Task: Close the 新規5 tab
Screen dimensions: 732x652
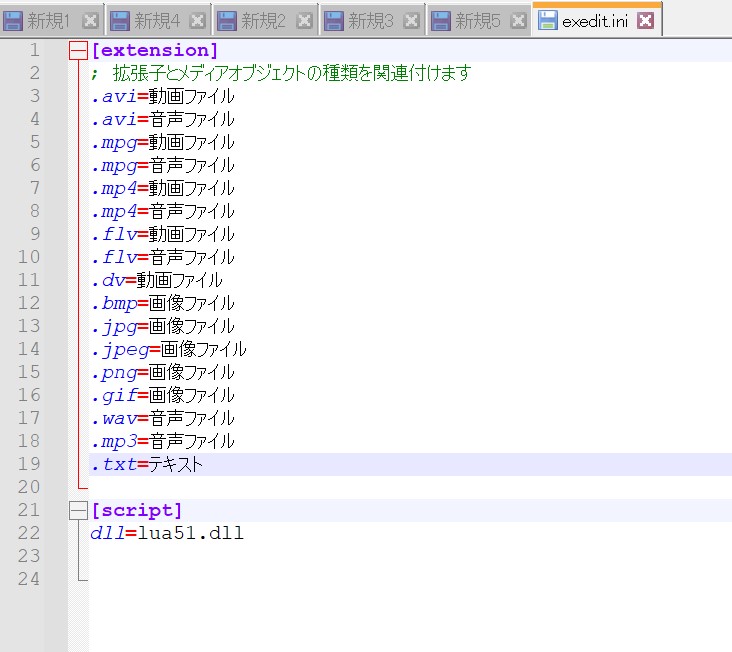Action: 519,21
